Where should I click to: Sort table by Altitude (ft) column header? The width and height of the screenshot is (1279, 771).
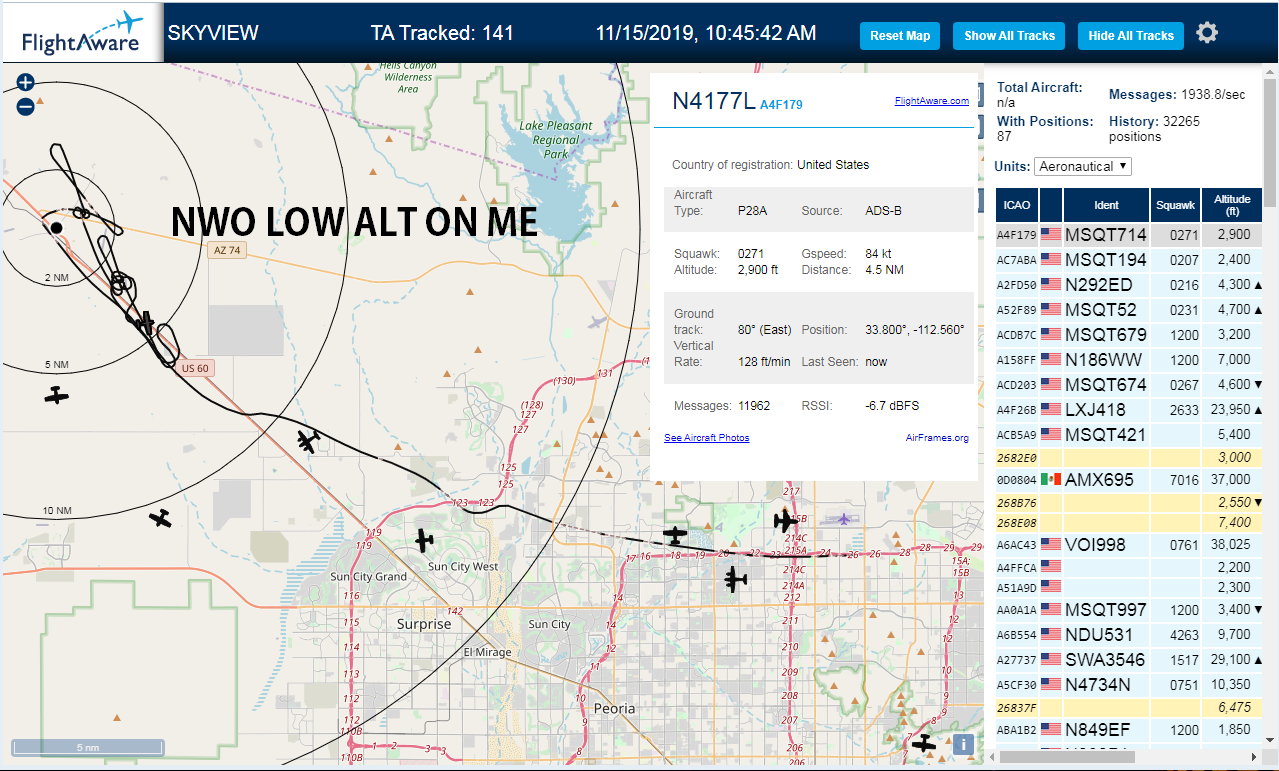point(1233,205)
